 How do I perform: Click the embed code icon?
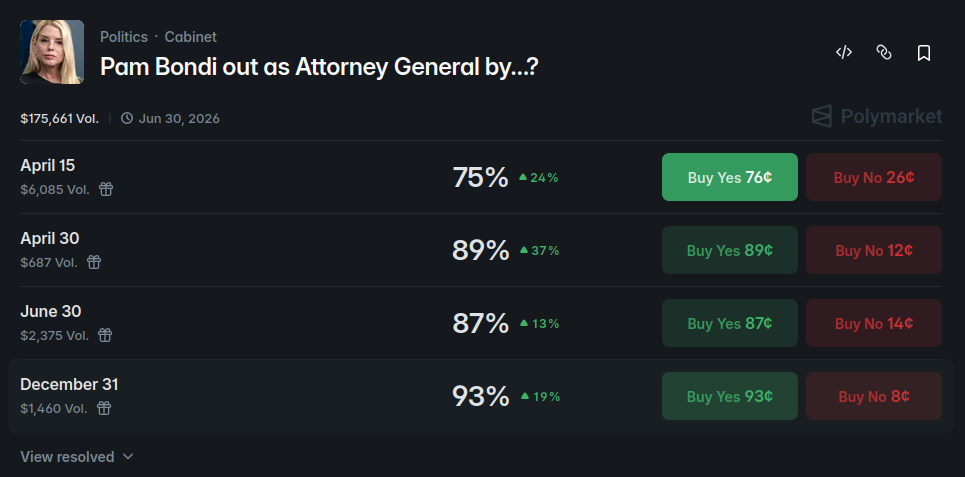point(844,53)
